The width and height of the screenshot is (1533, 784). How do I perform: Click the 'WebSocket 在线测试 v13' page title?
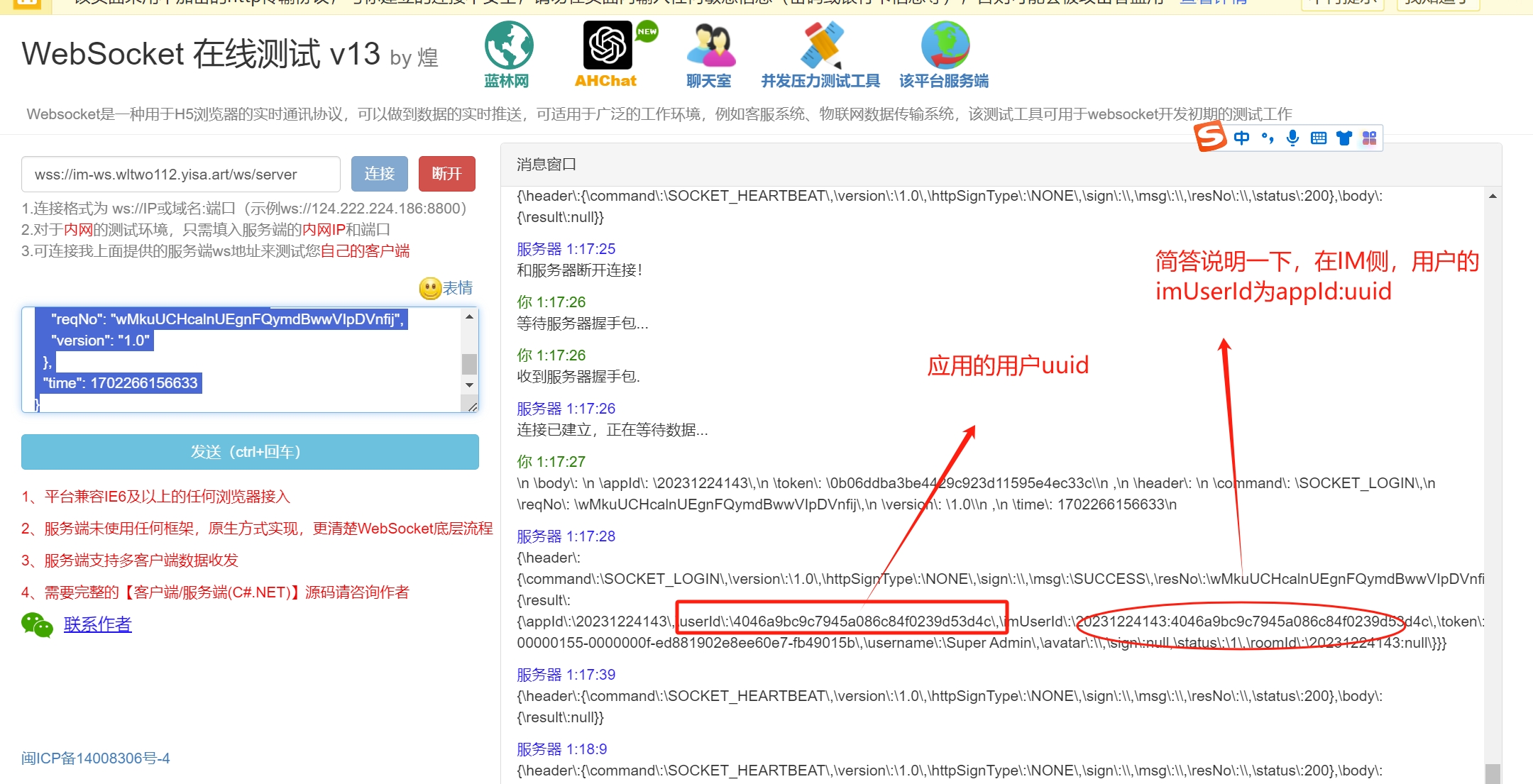click(201, 54)
